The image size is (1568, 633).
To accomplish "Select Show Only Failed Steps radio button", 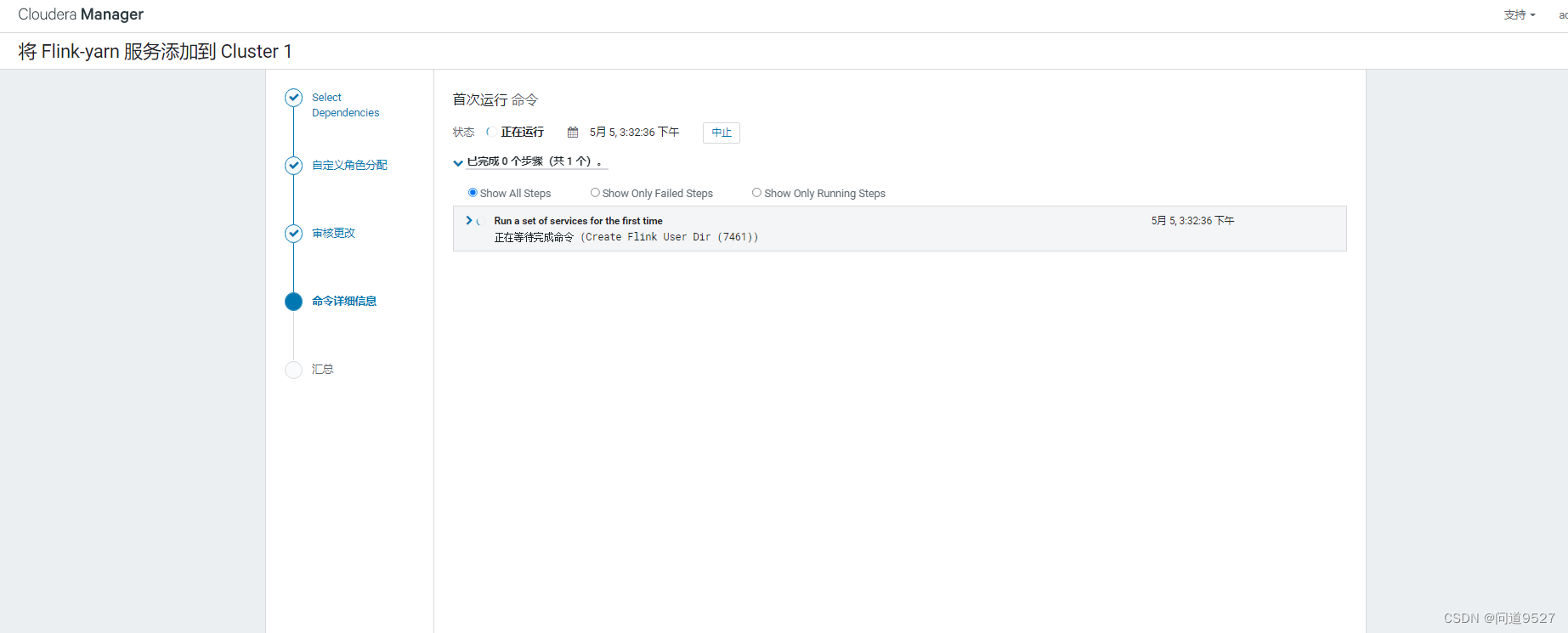I will pyautogui.click(x=595, y=193).
